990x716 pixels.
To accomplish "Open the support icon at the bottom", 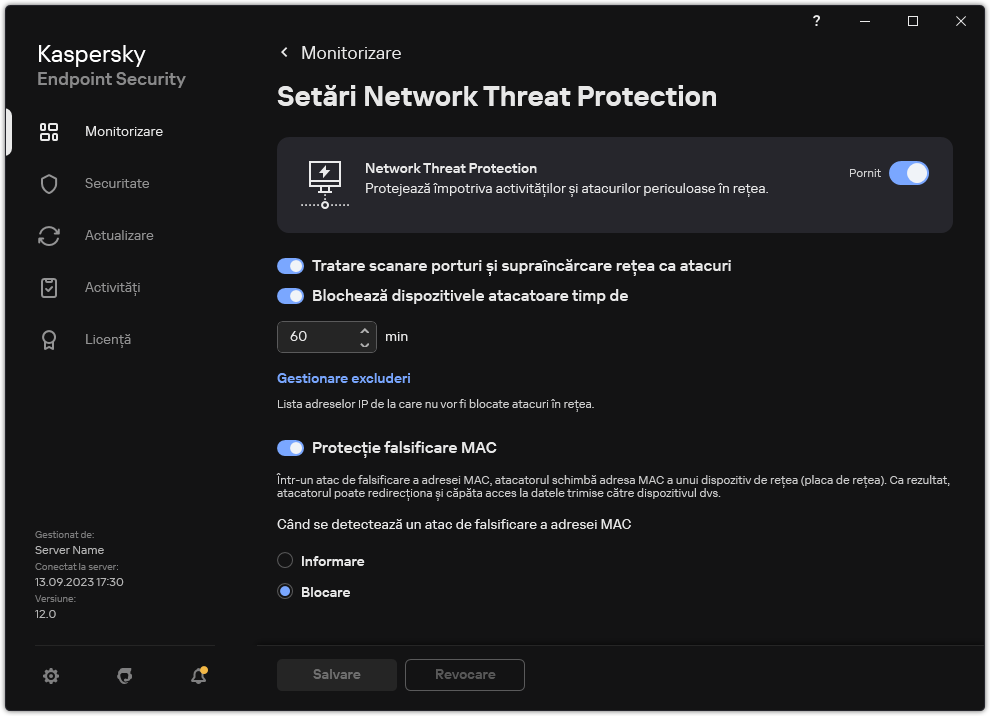I will point(124,676).
